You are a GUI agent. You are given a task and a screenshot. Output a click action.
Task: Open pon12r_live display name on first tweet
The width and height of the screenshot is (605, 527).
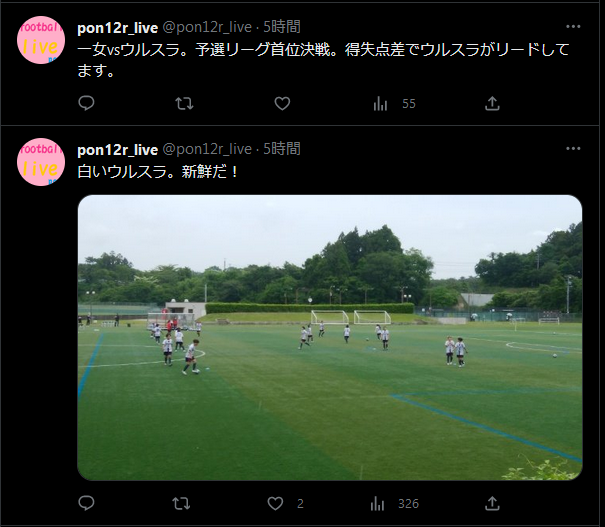(x=118, y=28)
